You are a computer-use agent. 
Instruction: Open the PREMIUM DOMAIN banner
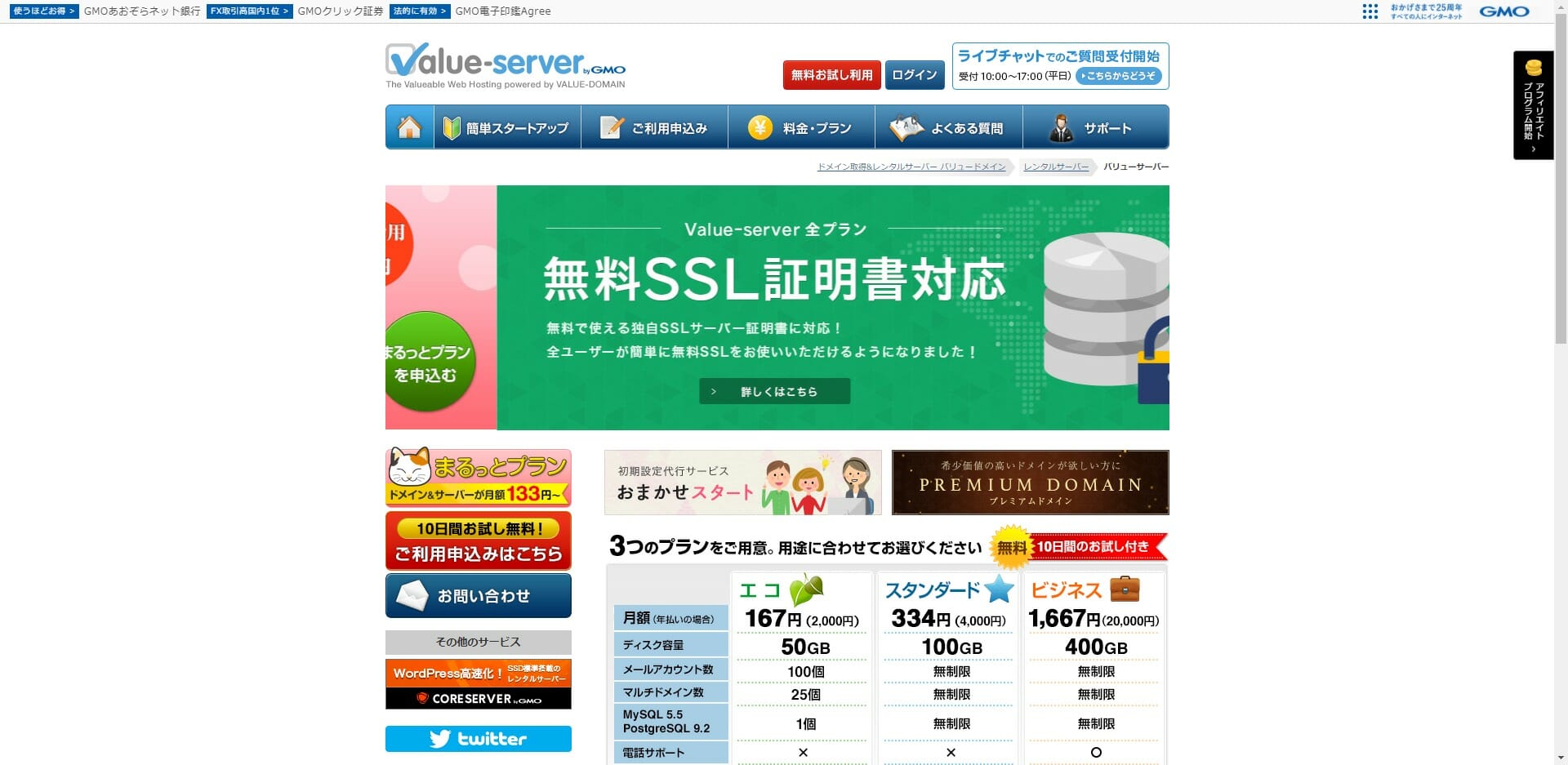coord(1030,483)
